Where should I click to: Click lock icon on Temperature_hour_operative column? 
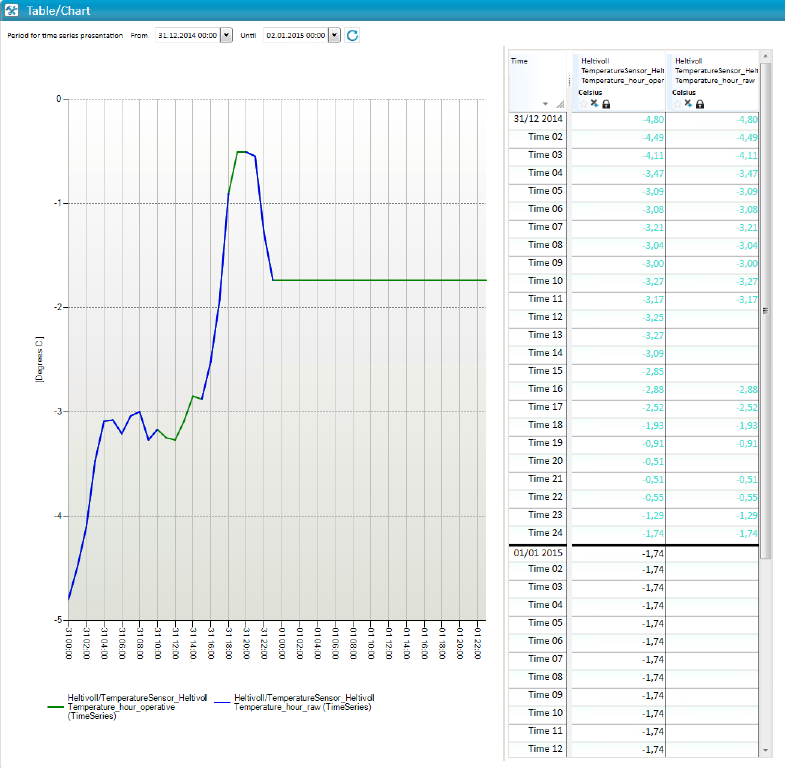coord(606,104)
